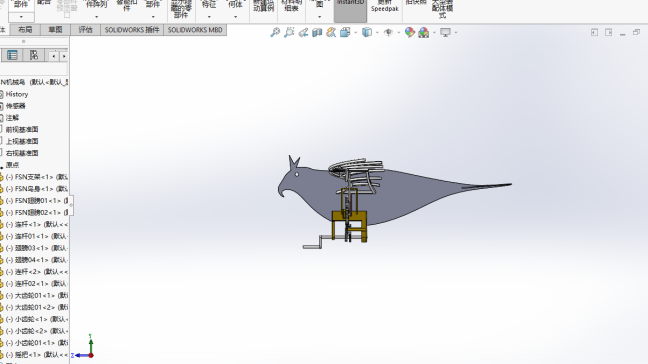Click the Previous View icon
This screenshot has height=364, width=648.
303,32
